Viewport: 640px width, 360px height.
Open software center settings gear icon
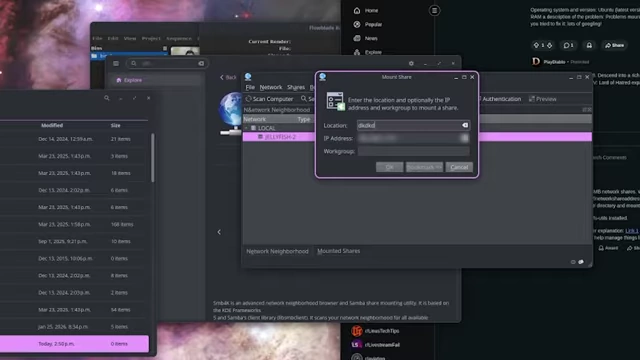point(411,64)
